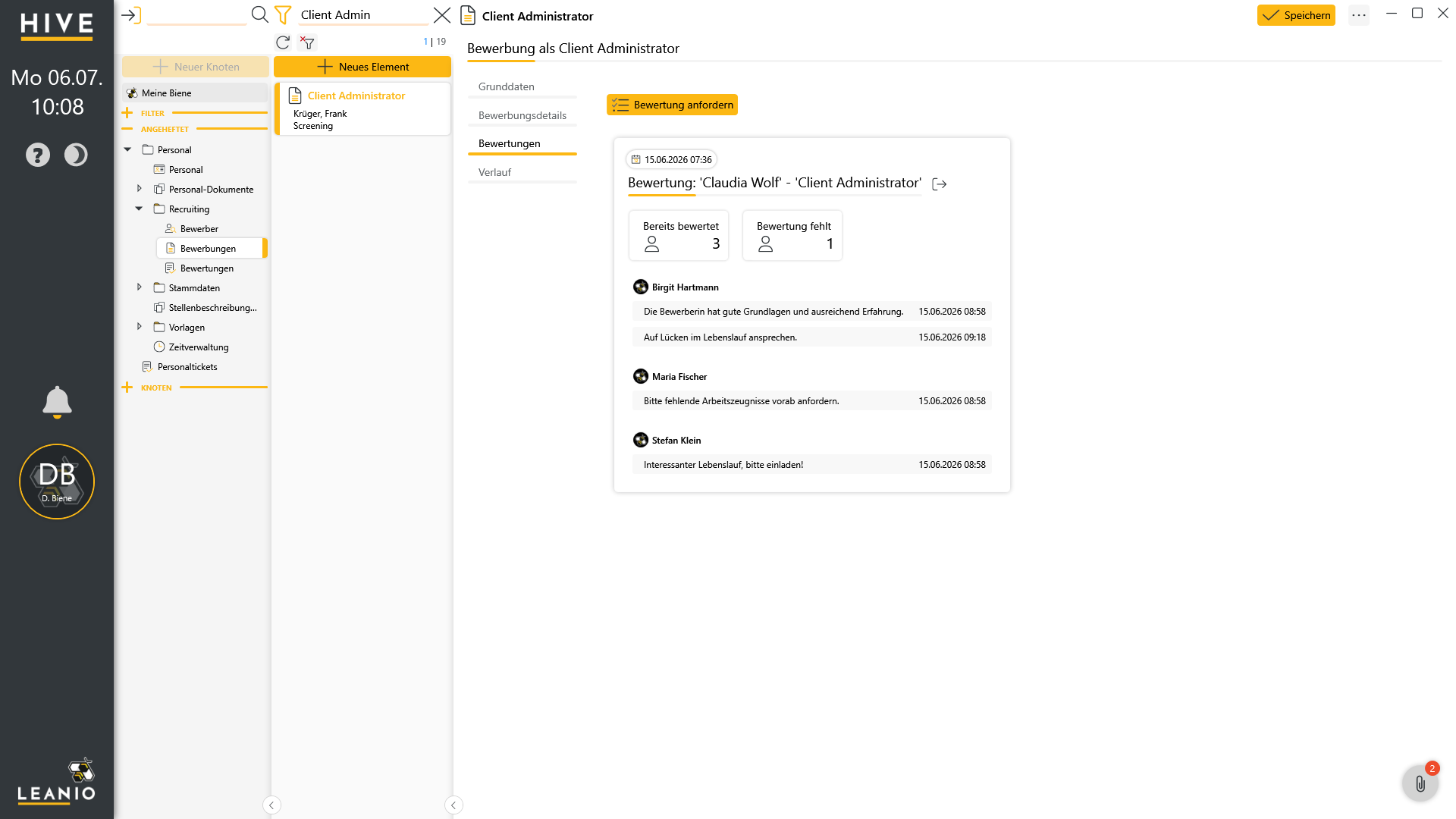Open the attachments paperclip button
This screenshot has height=819, width=1456.
[1420, 783]
